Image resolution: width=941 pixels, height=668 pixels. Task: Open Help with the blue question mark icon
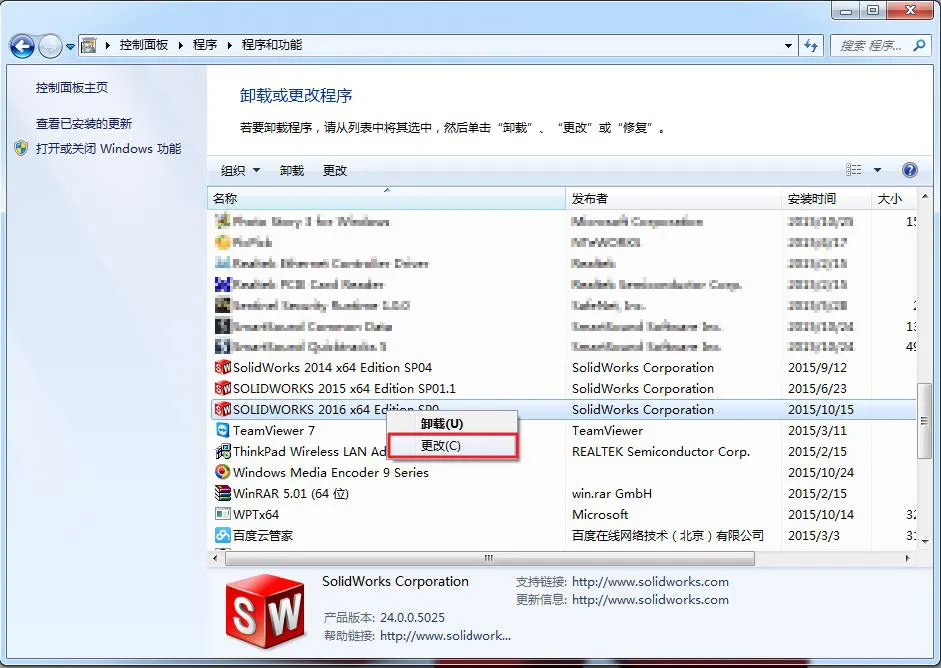(909, 170)
